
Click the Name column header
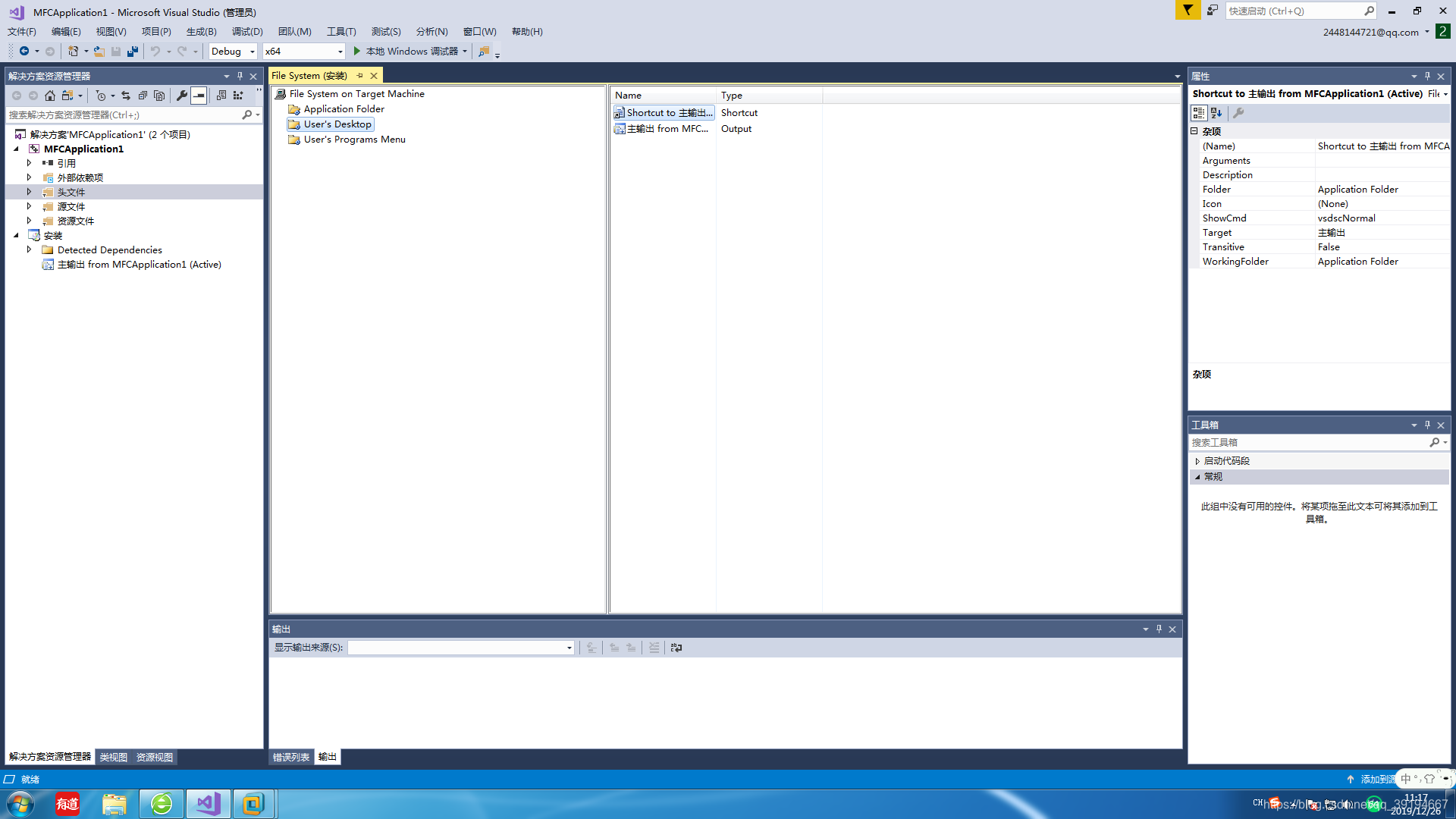pos(664,96)
